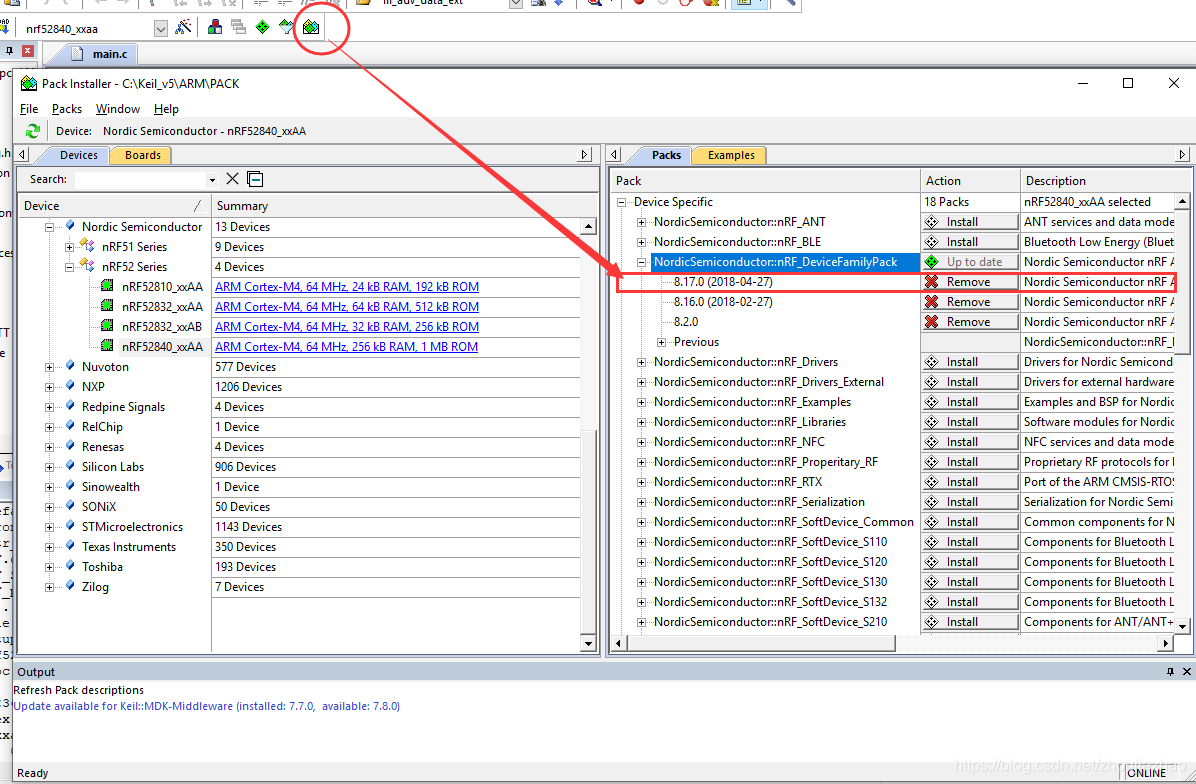Image resolution: width=1196 pixels, height=784 pixels.
Task: Click the Select Software Packs icon
Action: [286, 27]
